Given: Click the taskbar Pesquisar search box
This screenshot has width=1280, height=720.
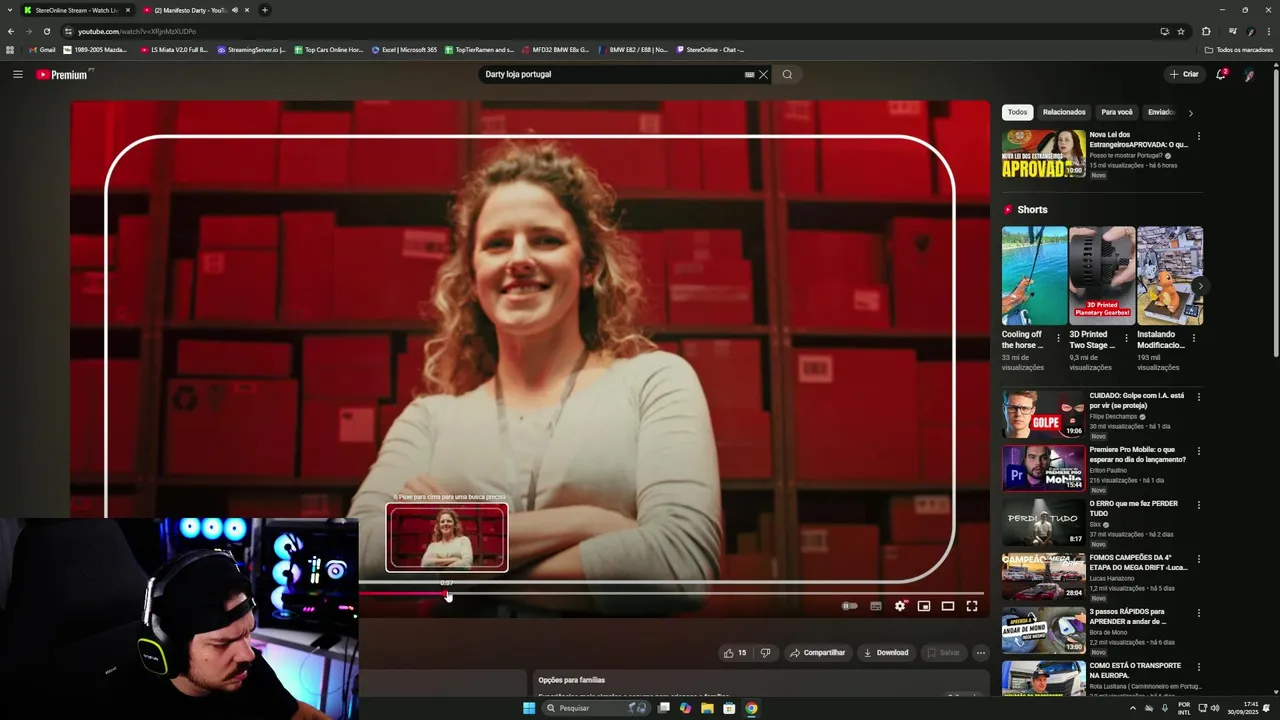Looking at the screenshot, I should 597,708.
